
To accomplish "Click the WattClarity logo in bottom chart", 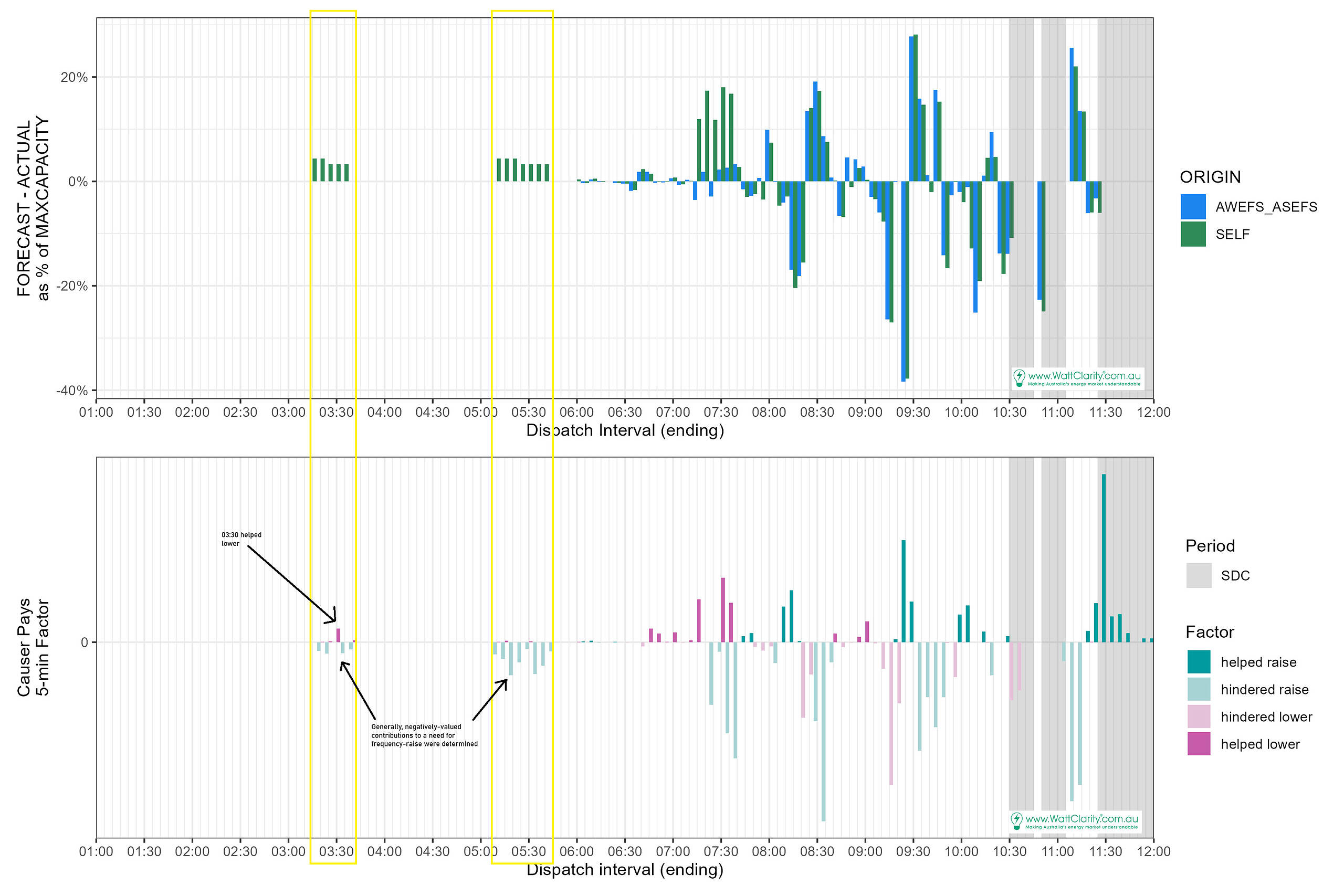I will 1075,821.
